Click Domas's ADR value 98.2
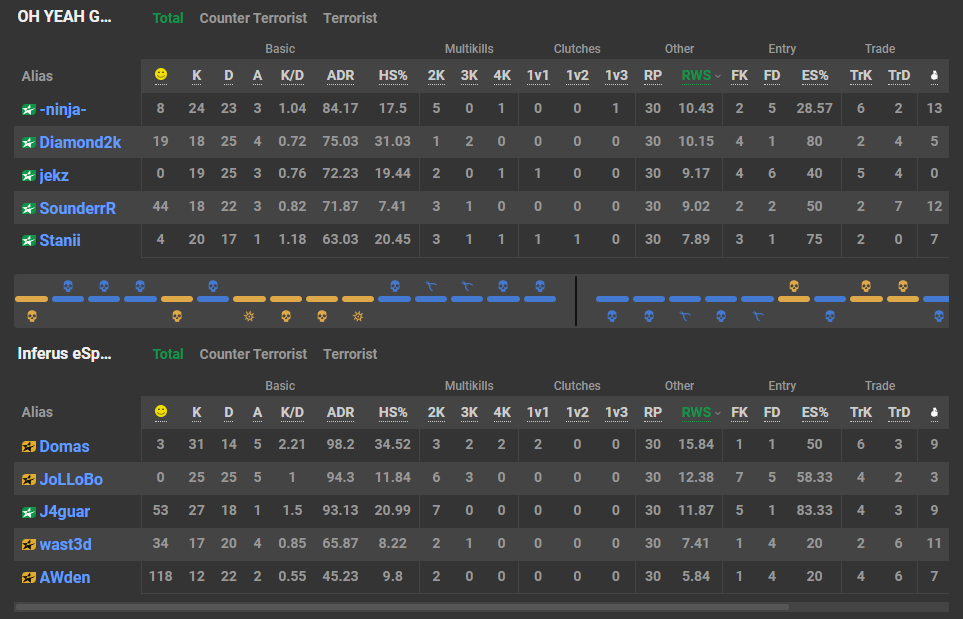The image size is (963, 619). tap(340, 445)
